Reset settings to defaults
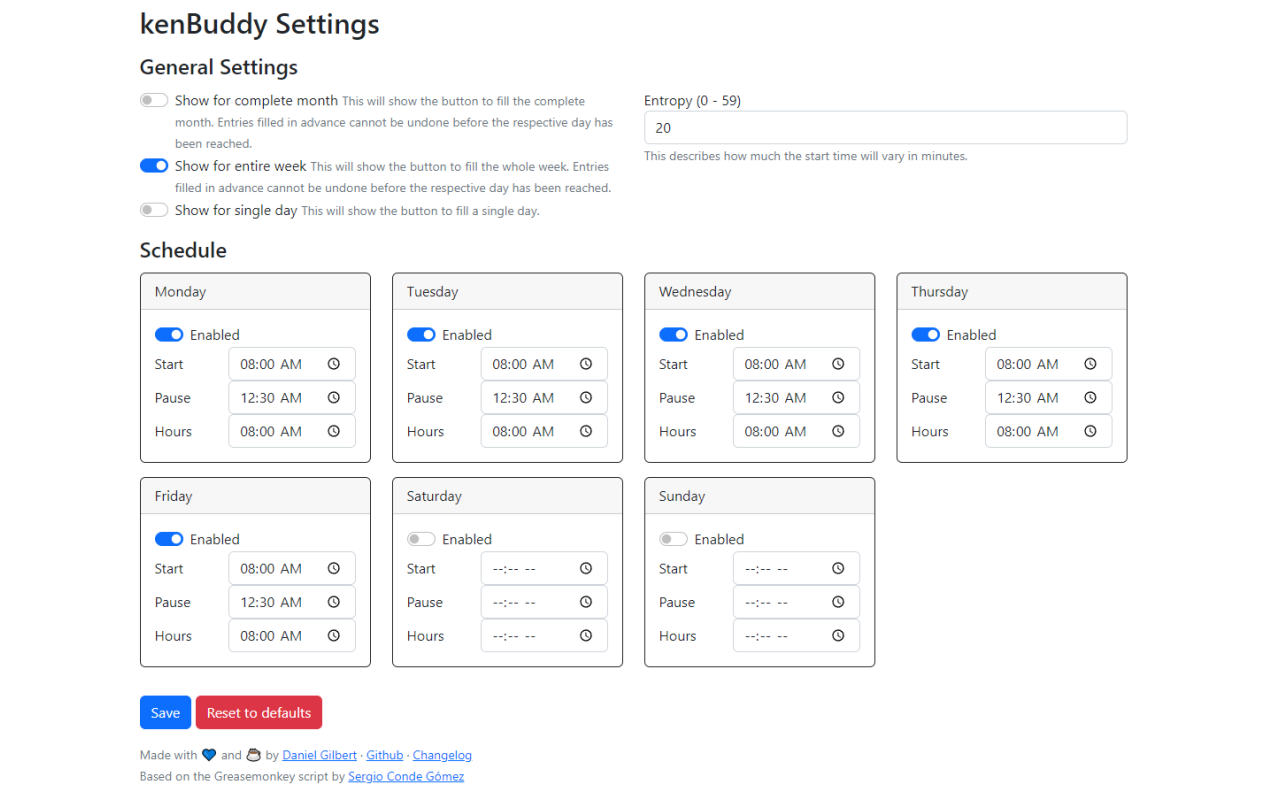The width and height of the screenshot is (1280, 800). tap(258, 712)
